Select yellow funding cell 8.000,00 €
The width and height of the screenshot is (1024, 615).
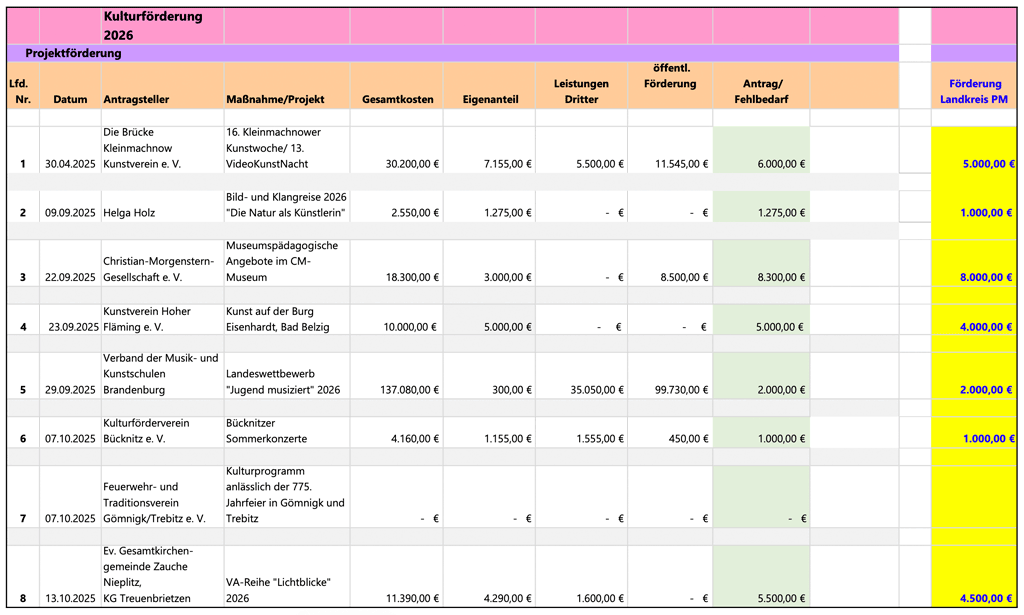click(x=975, y=277)
